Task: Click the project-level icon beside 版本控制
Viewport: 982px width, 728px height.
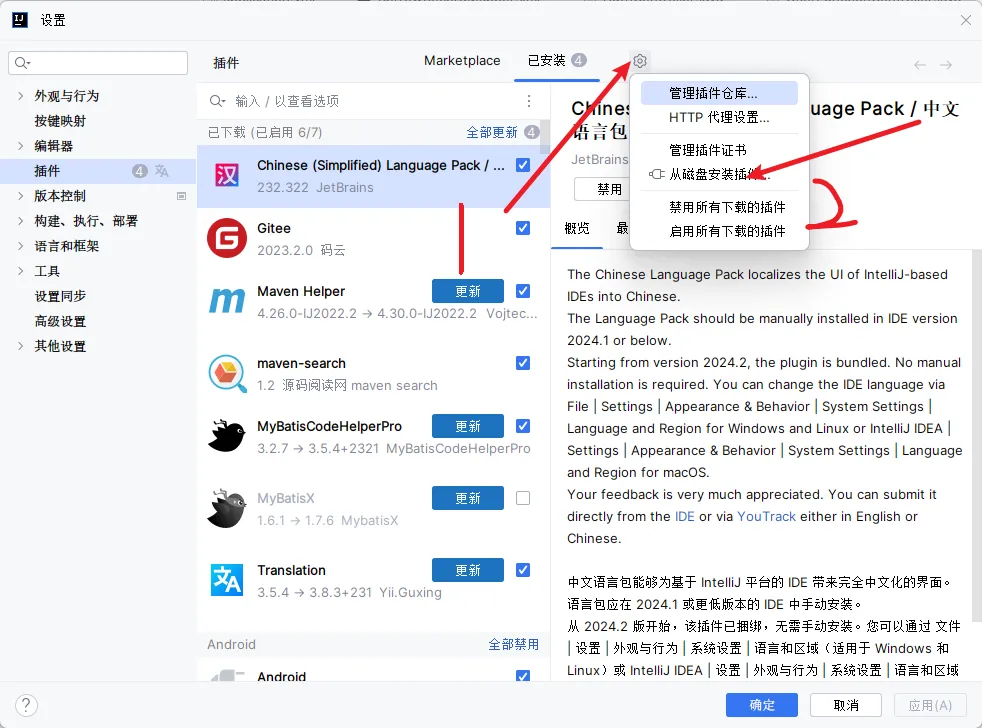Action: (182, 196)
